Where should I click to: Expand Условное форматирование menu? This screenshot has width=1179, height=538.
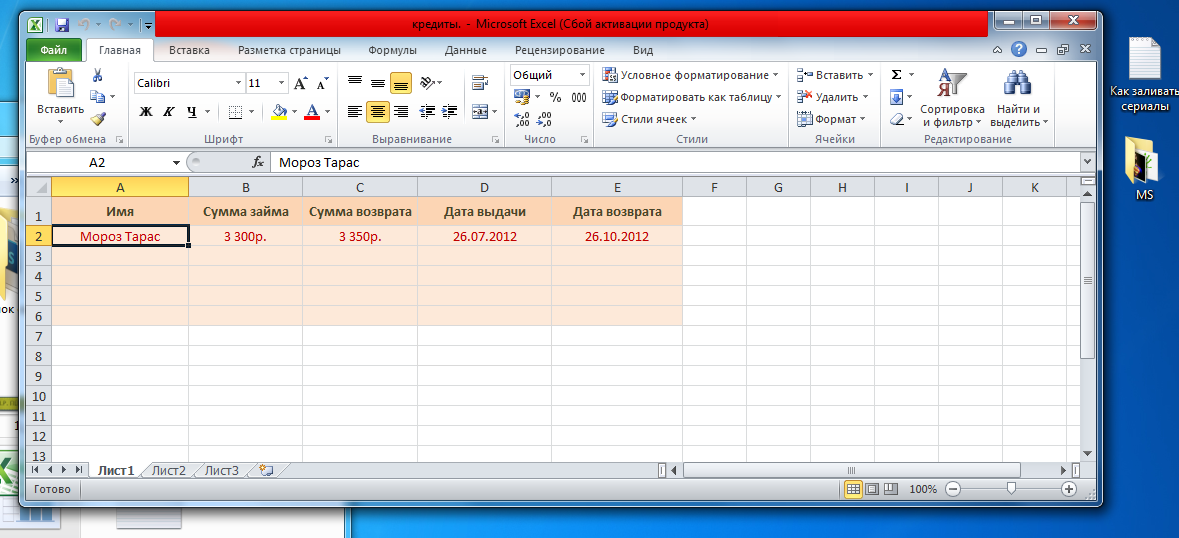[x=691, y=75]
